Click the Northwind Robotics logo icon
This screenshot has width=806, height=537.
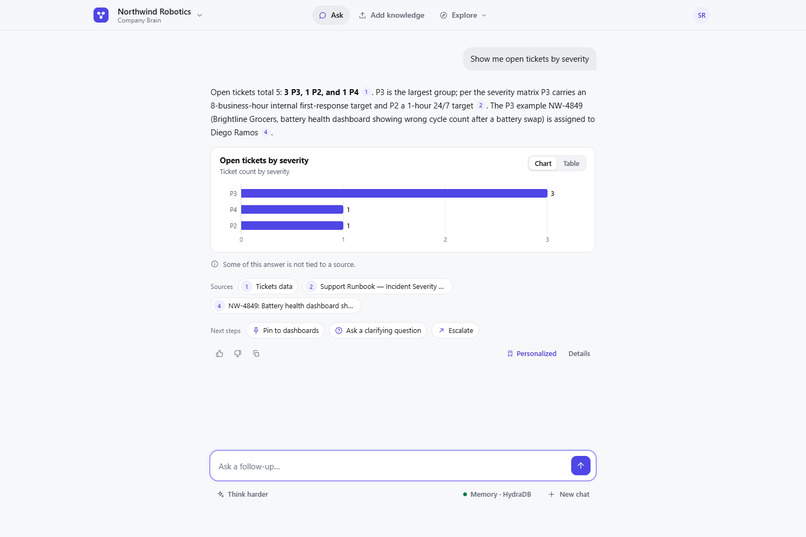(101, 15)
